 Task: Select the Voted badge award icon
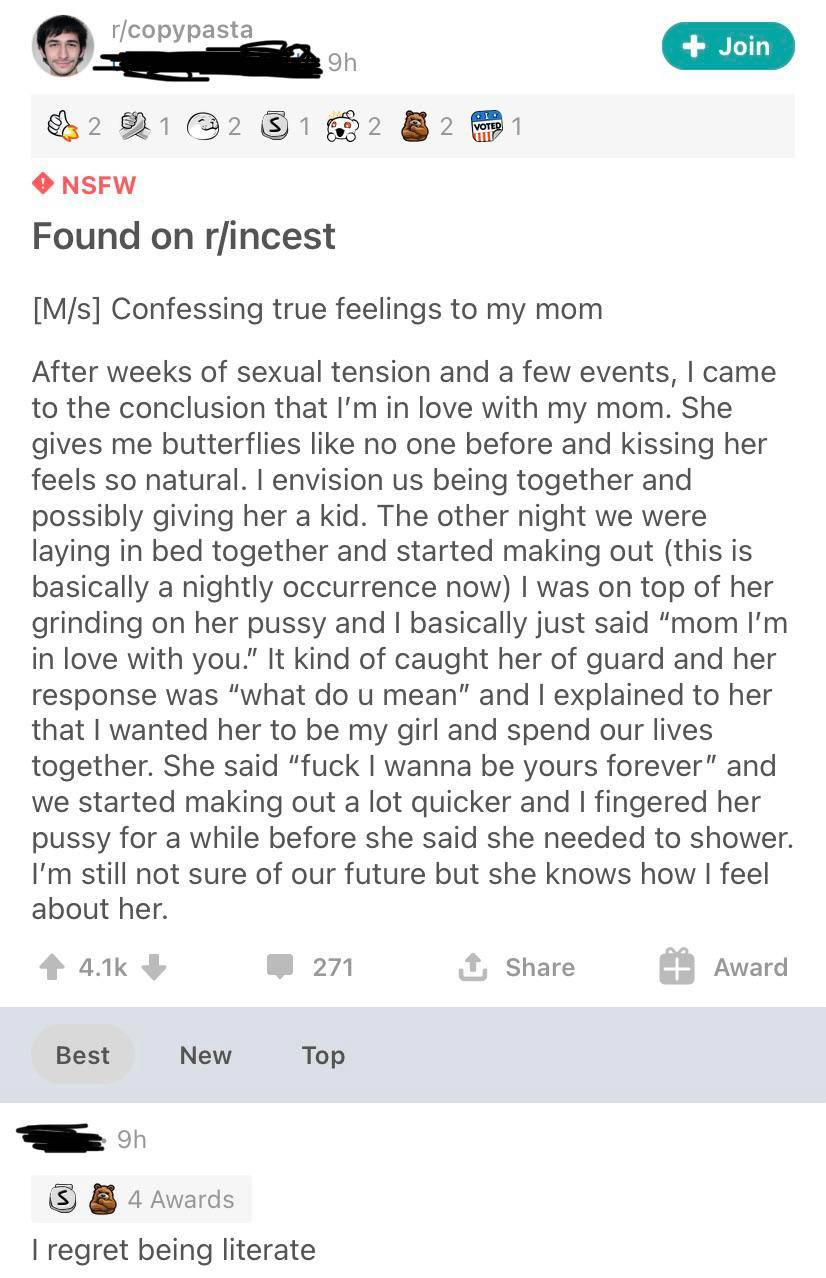[487, 126]
